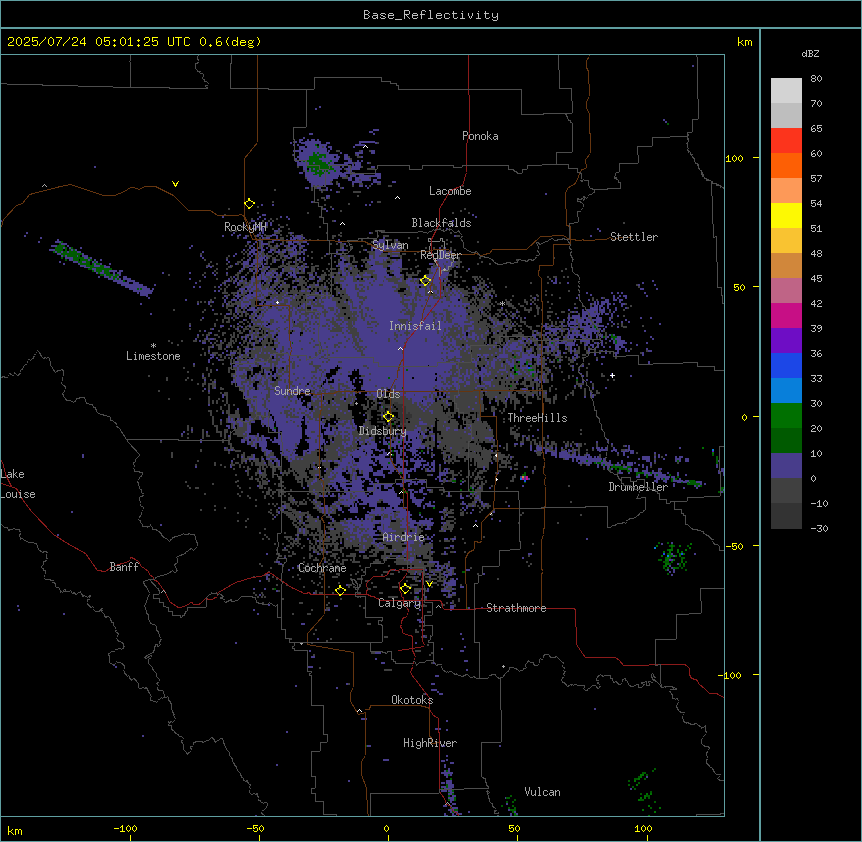Pick the dark blue 33–36 dBZ legend swatch
Image resolution: width=862 pixels, height=842 pixels.
pos(786,365)
